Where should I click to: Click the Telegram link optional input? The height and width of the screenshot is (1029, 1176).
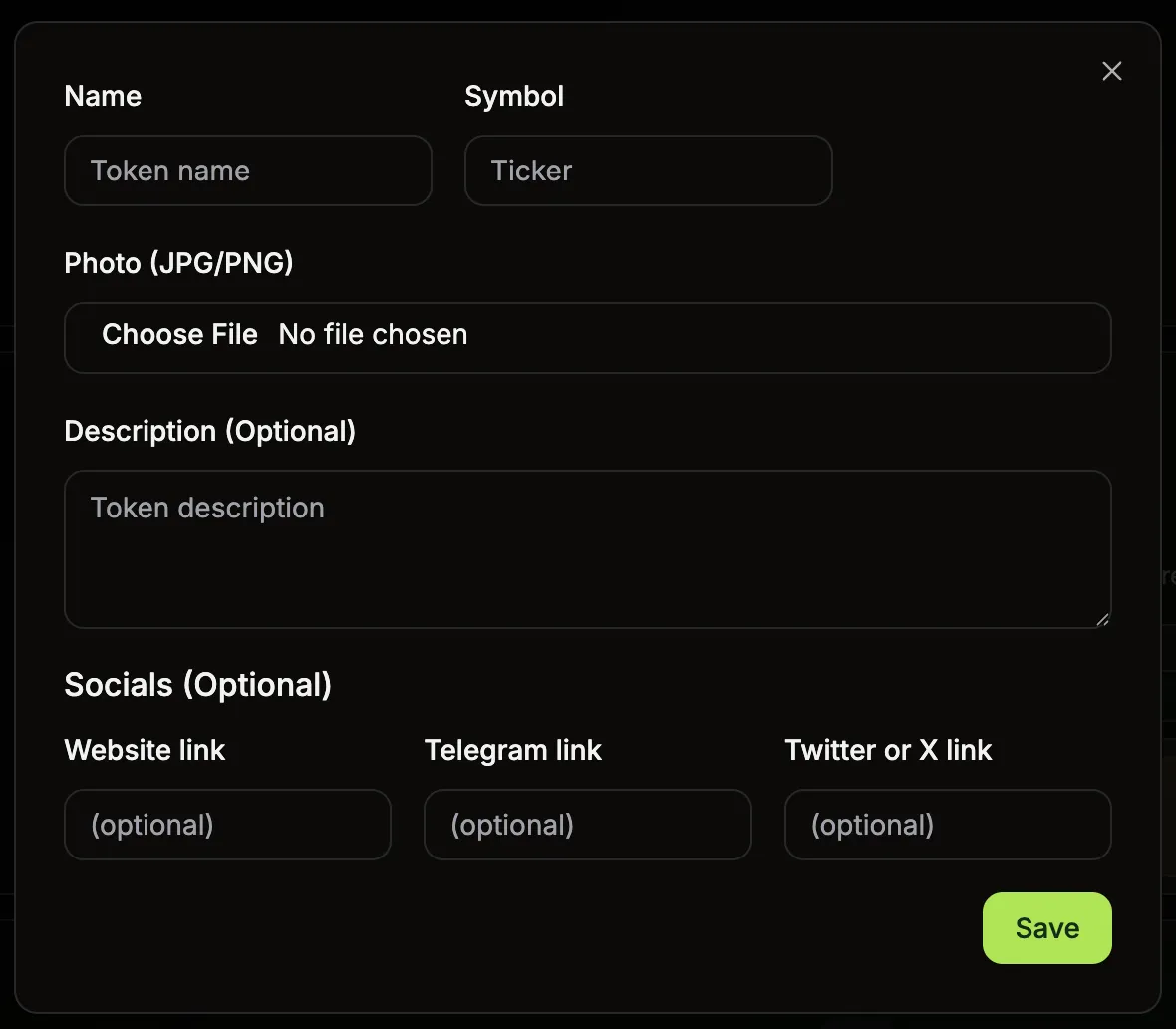pyautogui.click(x=588, y=825)
